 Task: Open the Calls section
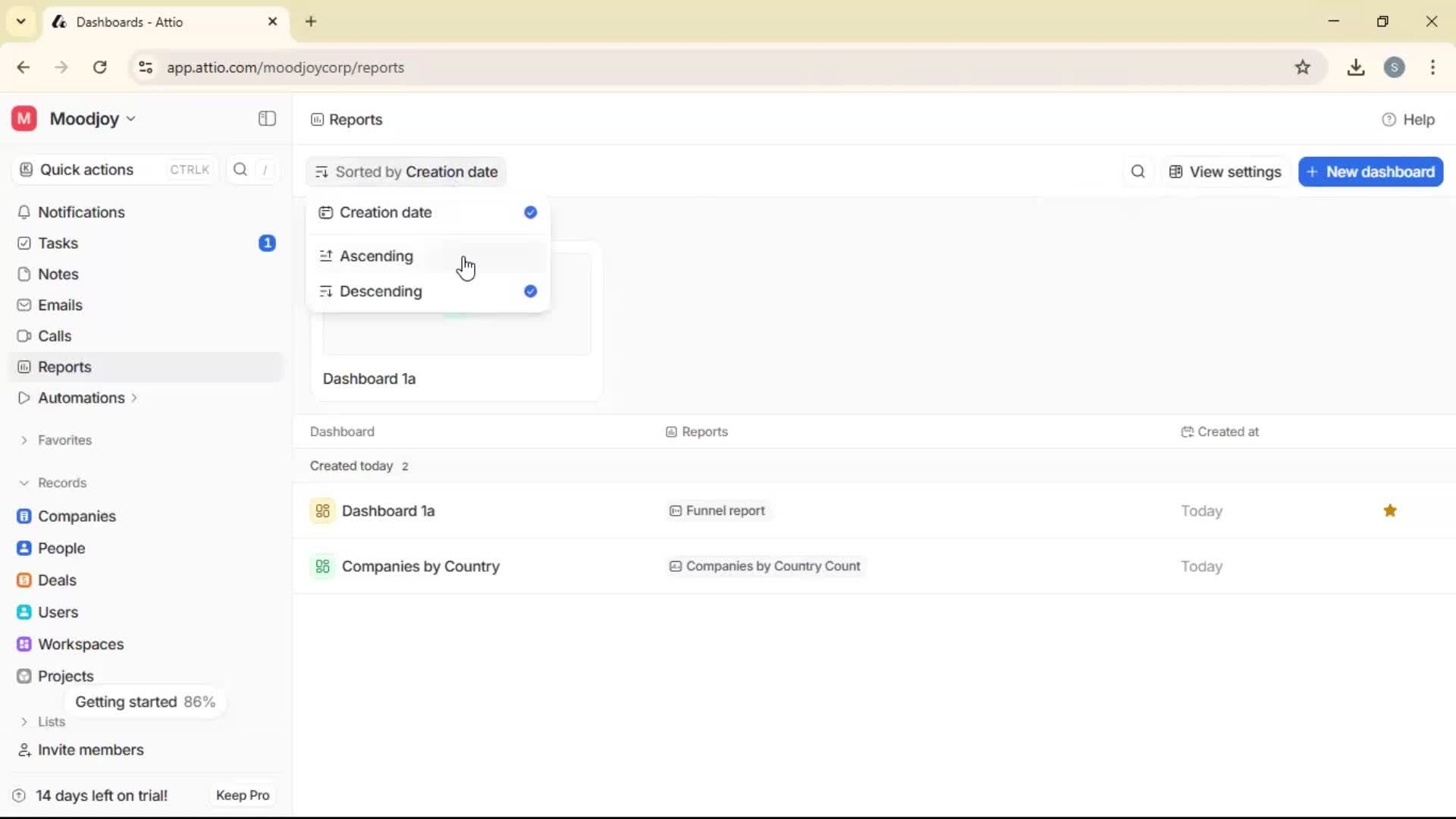54,336
